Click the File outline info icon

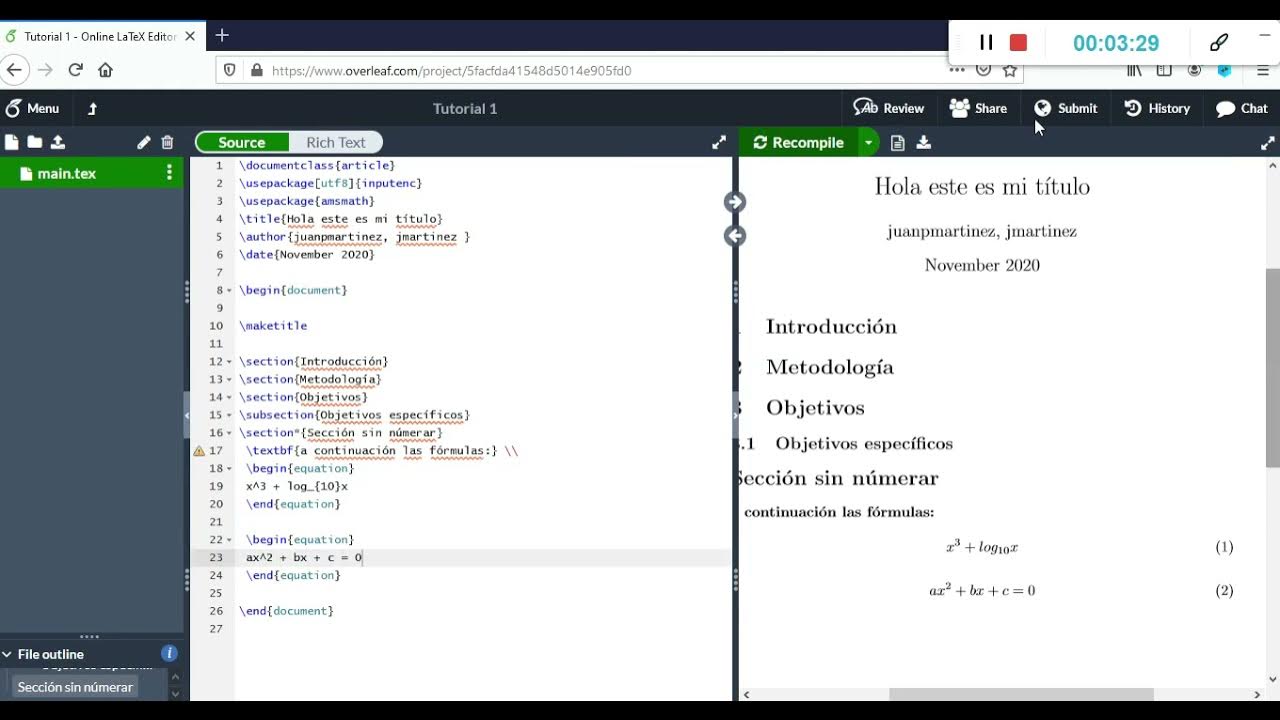[169, 654]
